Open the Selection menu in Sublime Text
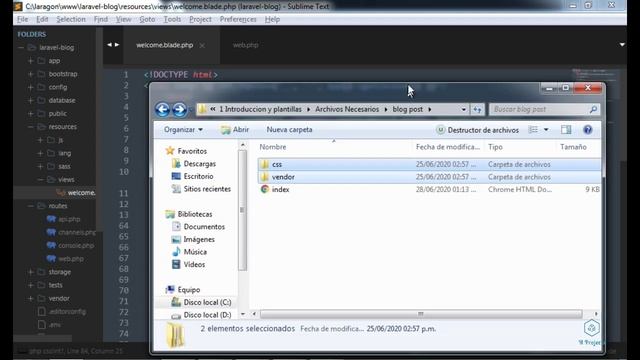The width and height of the screenshot is (640, 360). pos(71,19)
